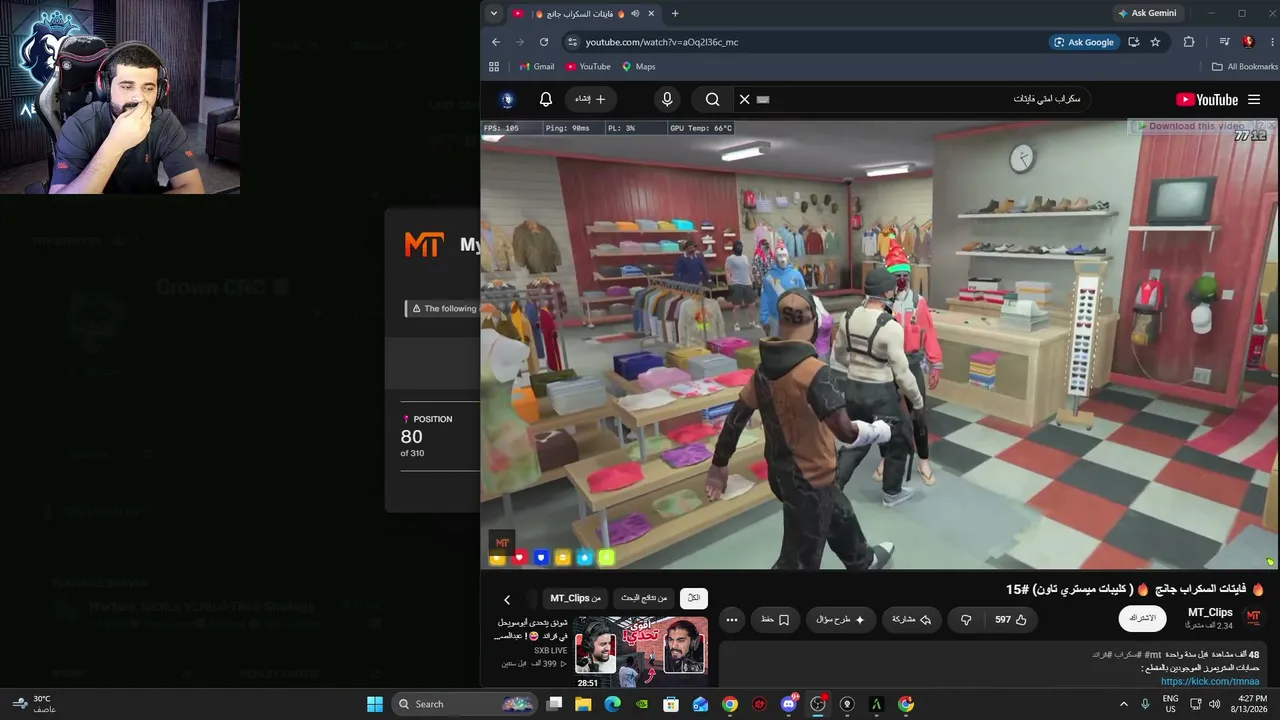The image size is (1280, 720).
Task: Open the YouTube bookmark
Action: click(588, 67)
